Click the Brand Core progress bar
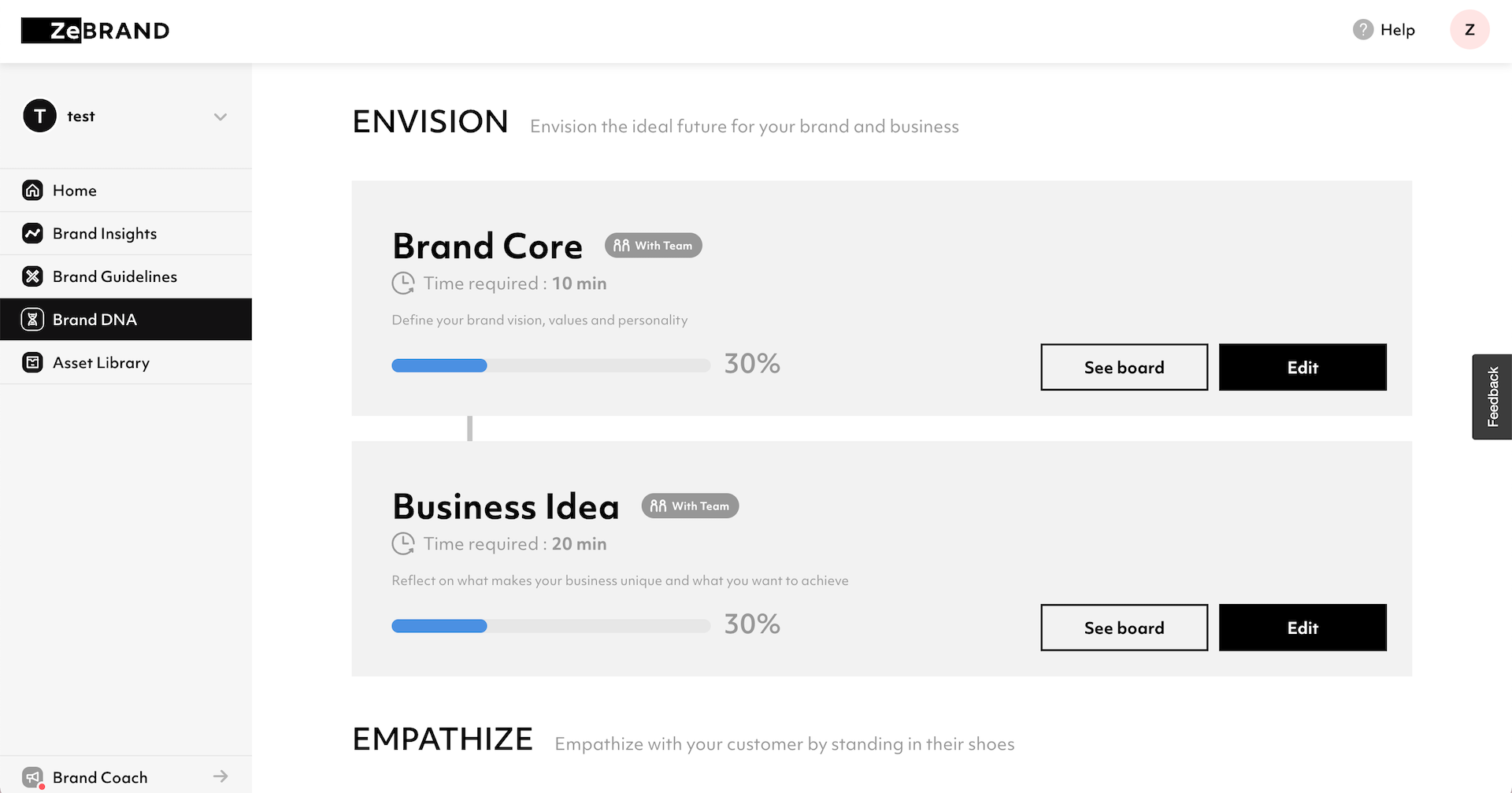The image size is (1512, 793). point(550,365)
